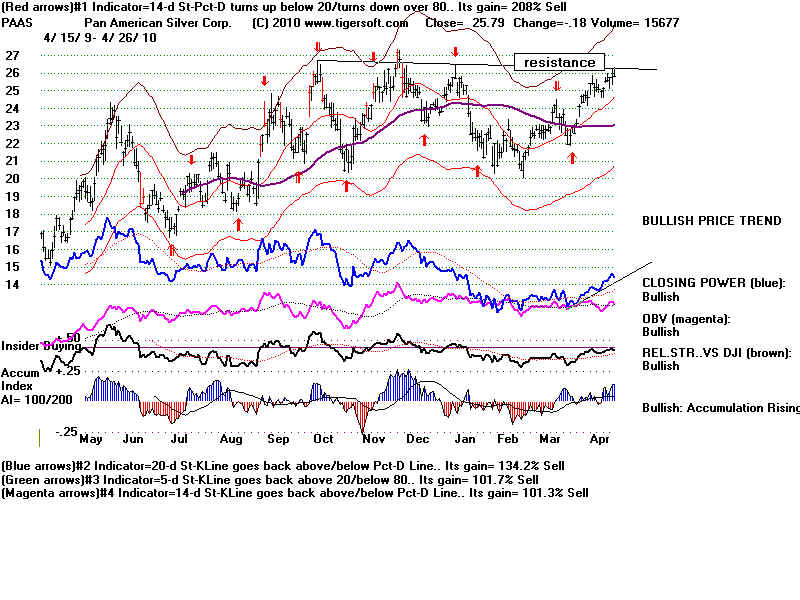Viewport: 800px width, 600px height.
Task: Click the Feb month label
Action: [508, 439]
